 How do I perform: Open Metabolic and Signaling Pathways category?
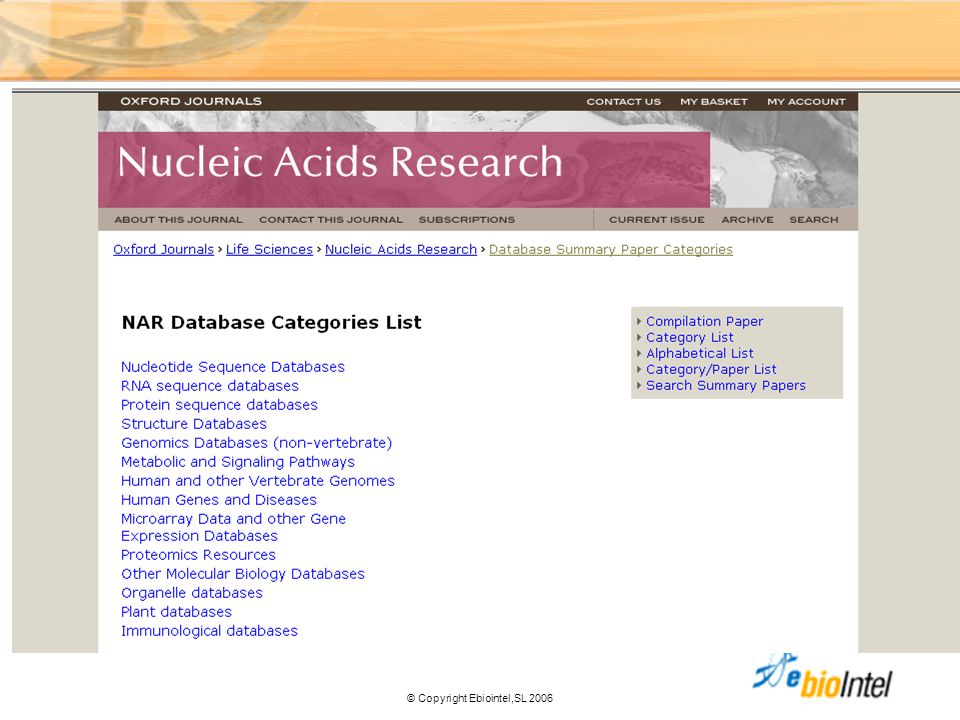coord(238,462)
